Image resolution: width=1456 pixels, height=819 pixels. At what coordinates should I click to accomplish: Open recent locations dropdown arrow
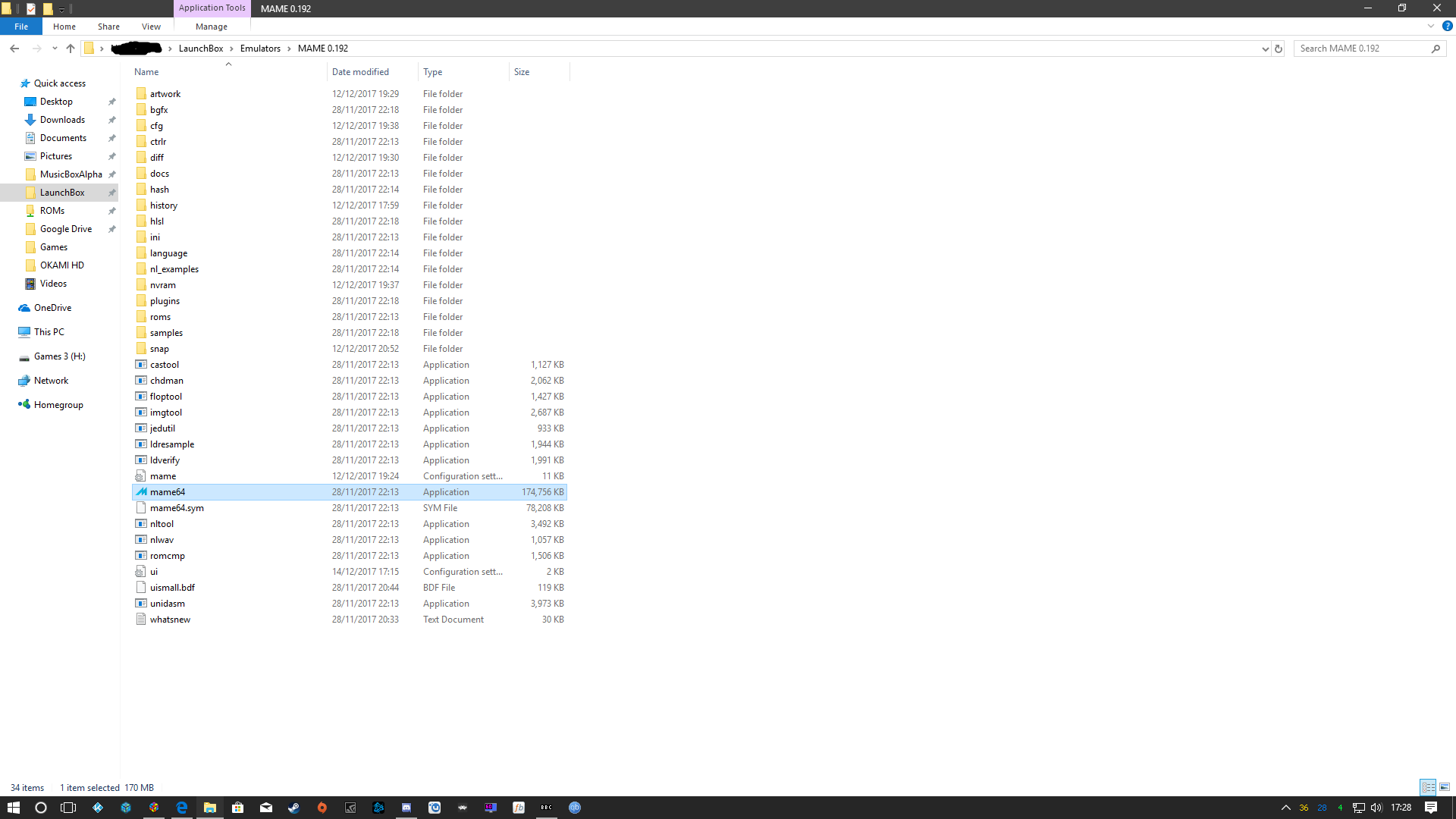tap(55, 49)
